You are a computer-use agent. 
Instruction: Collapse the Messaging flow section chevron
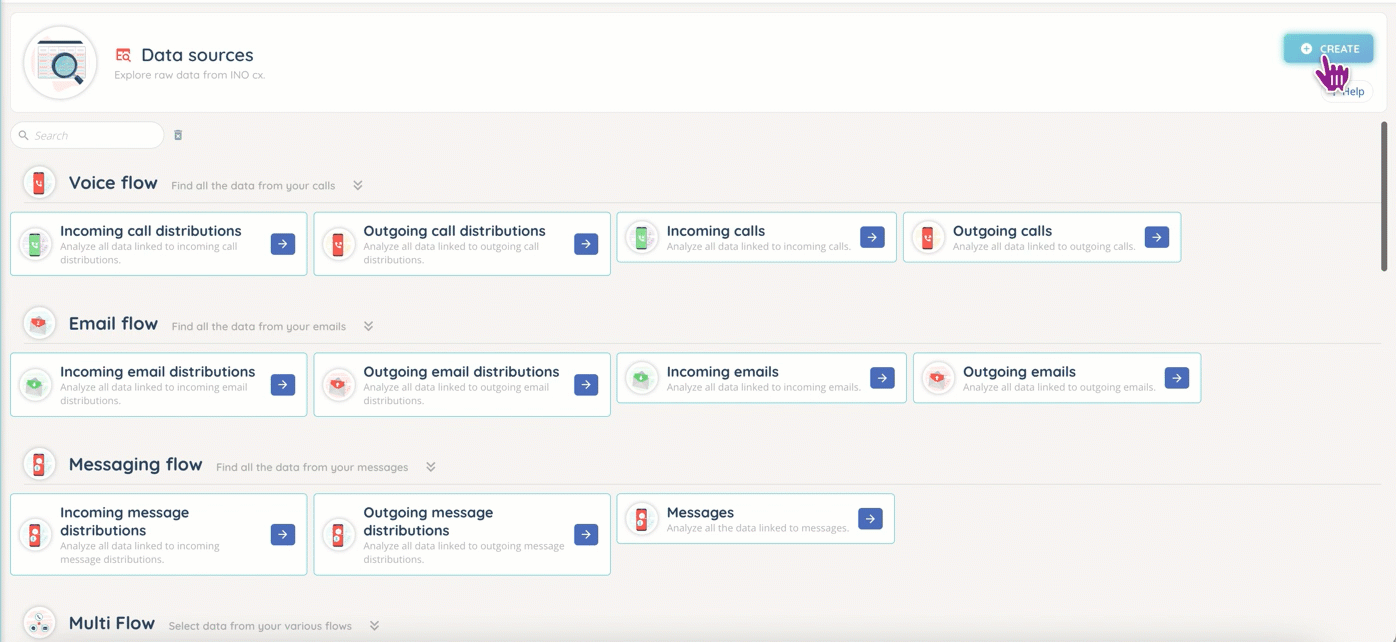431,467
